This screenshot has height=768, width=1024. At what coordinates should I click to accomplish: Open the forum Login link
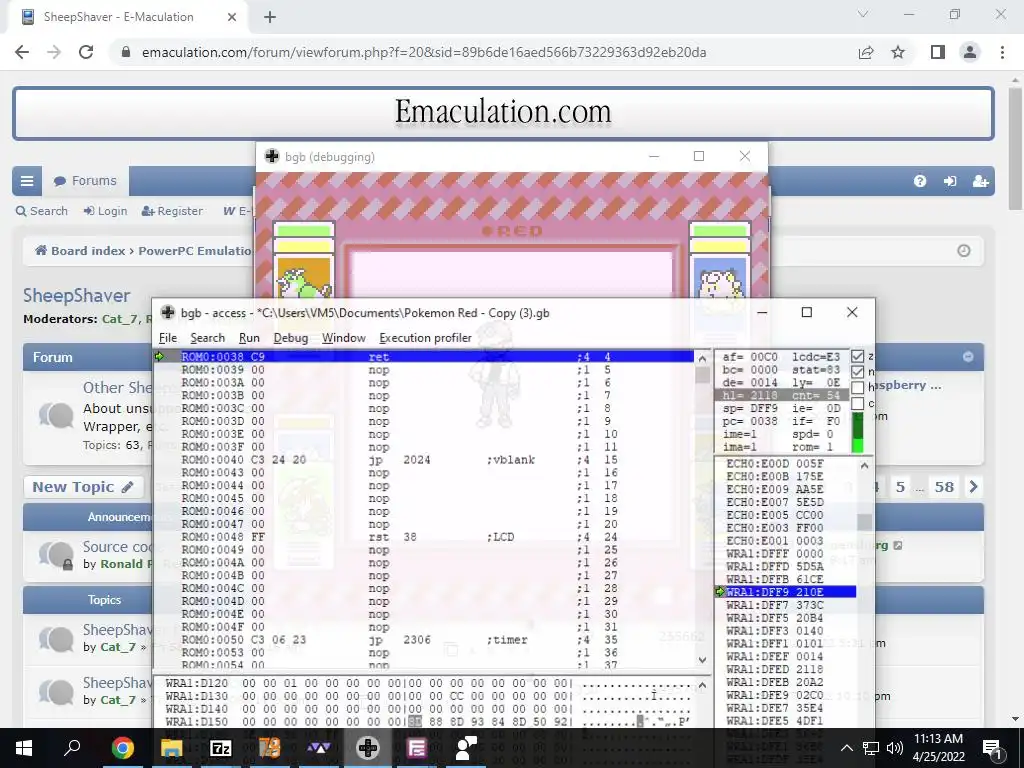(x=105, y=211)
